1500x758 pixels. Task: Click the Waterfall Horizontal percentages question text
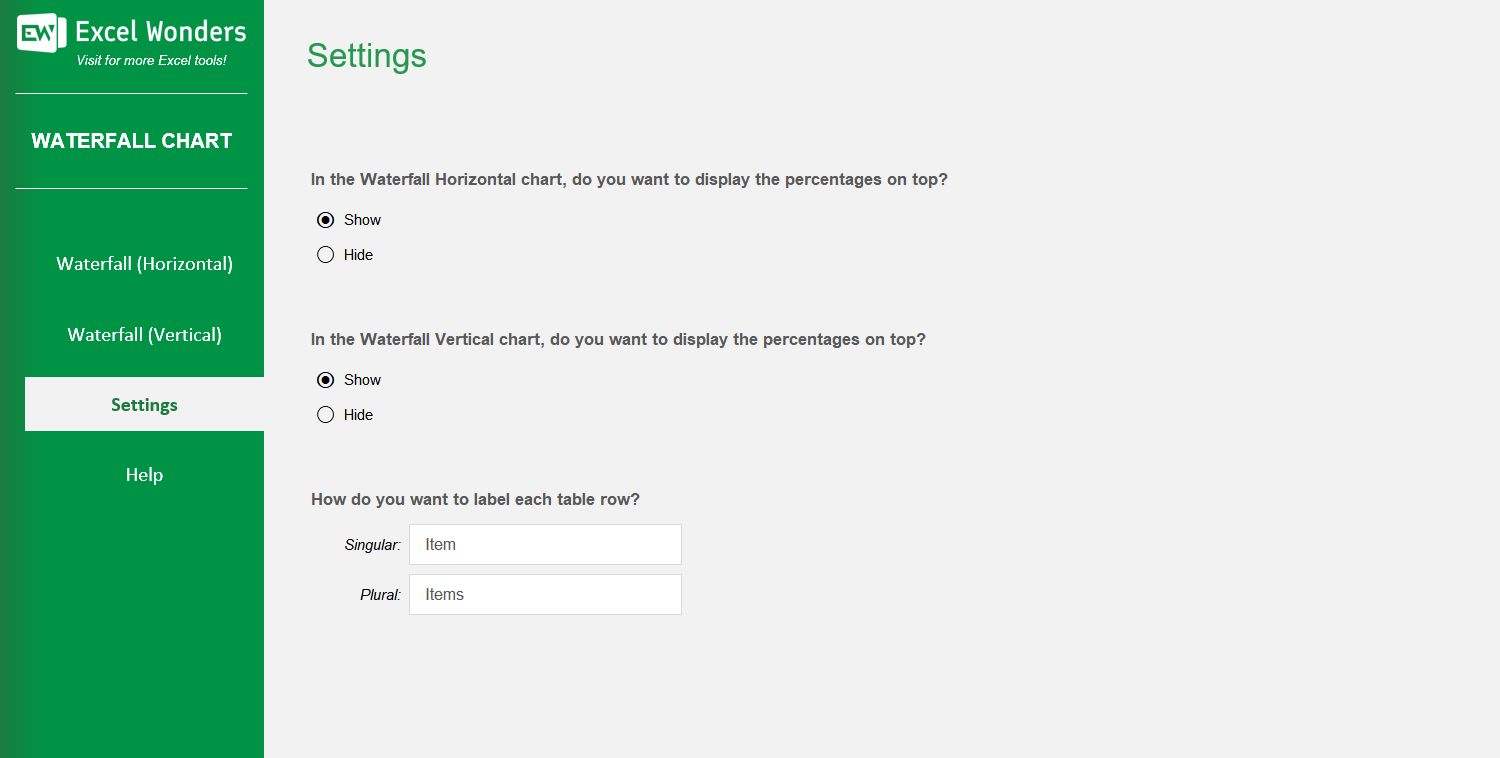[x=629, y=180]
